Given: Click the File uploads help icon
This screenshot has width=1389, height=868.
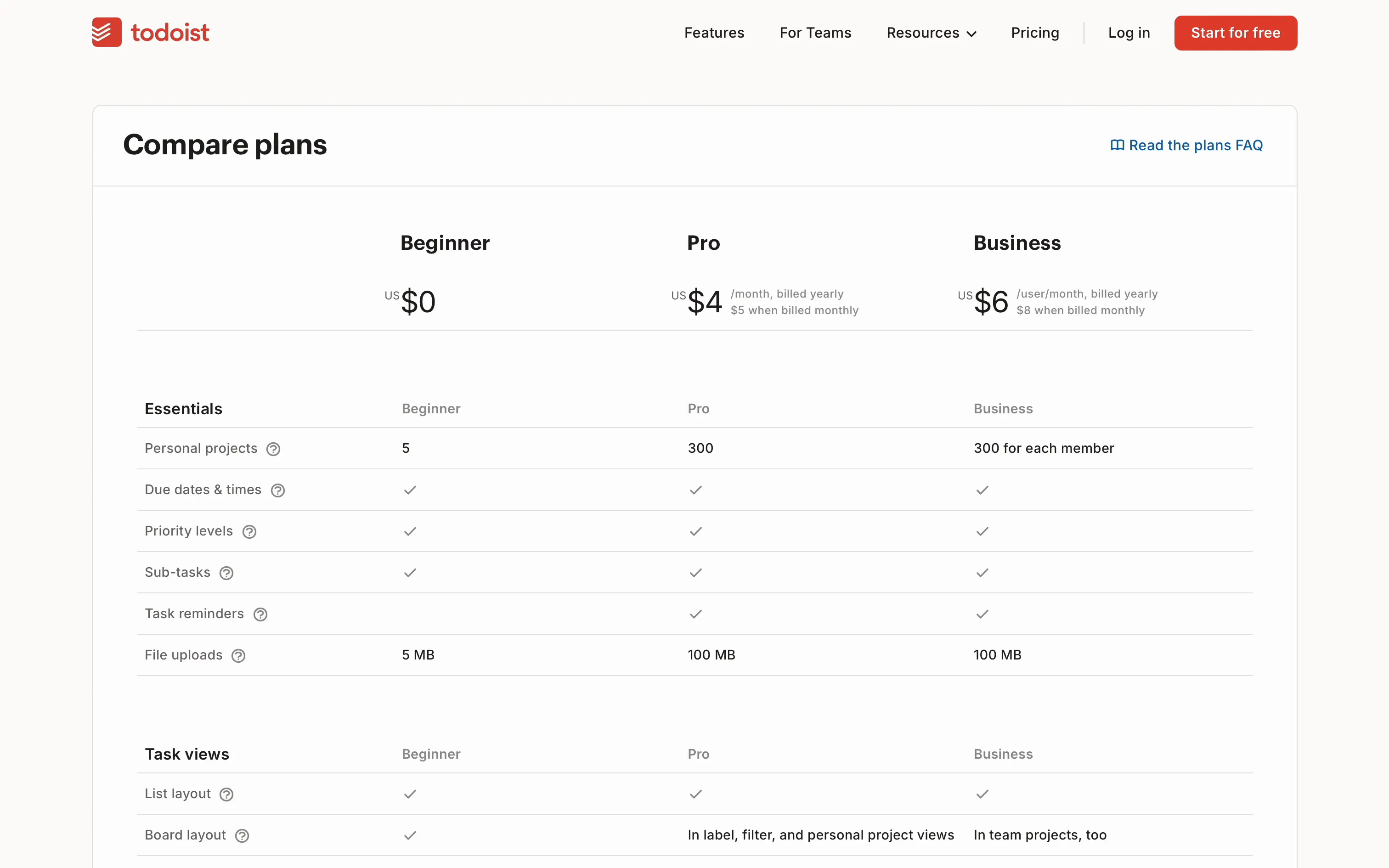Looking at the screenshot, I should coord(238,656).
